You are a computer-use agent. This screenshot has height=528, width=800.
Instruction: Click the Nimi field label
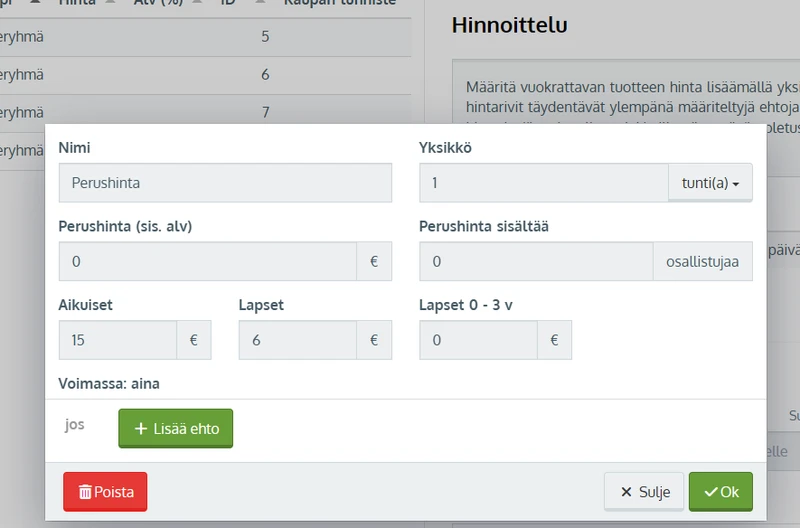pyautogui.click(x=74, y=147)
